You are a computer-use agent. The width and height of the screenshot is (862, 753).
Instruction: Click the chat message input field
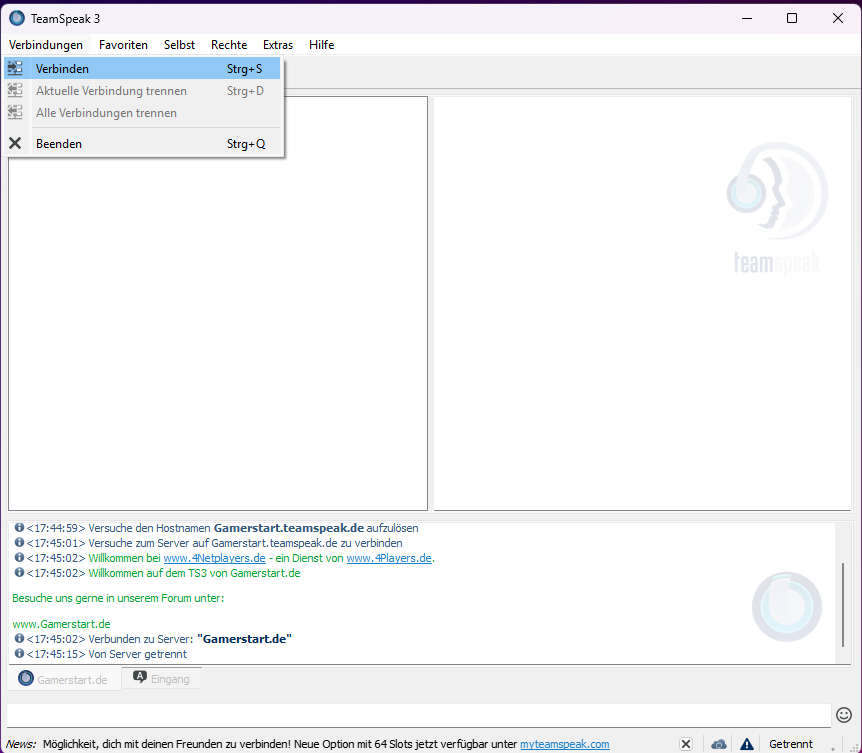418,715
